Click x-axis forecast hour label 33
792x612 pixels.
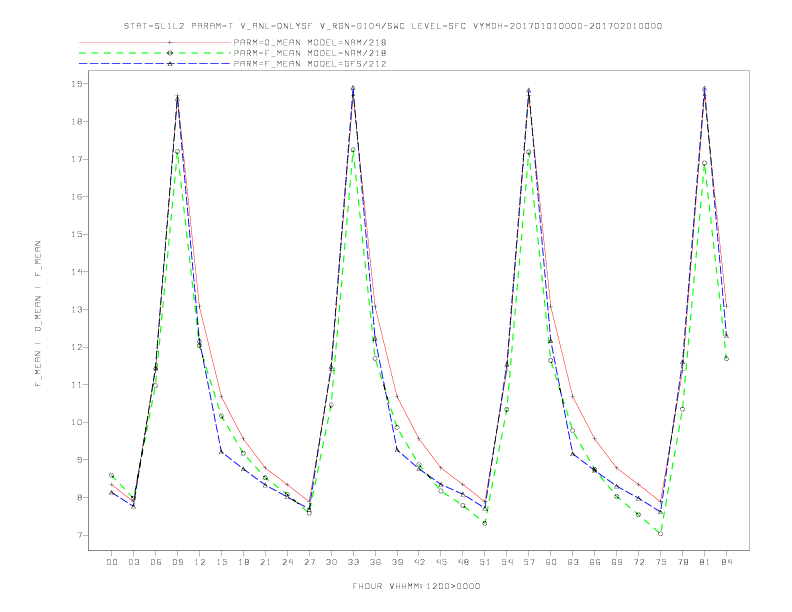353,562
